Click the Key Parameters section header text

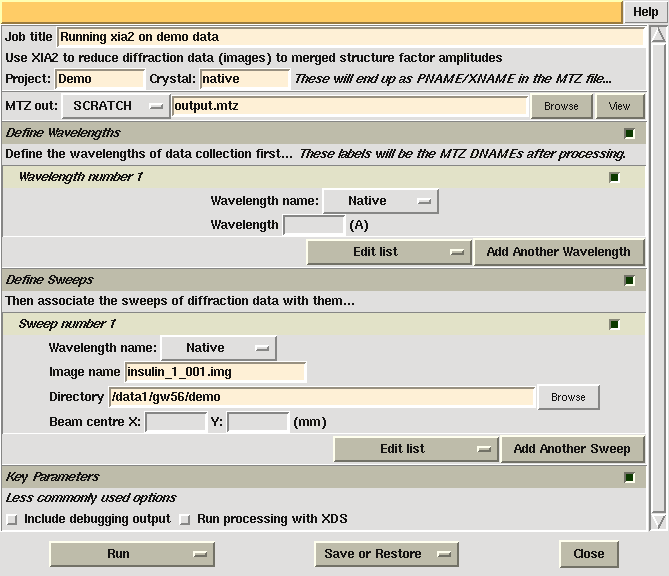click(52, 477)
